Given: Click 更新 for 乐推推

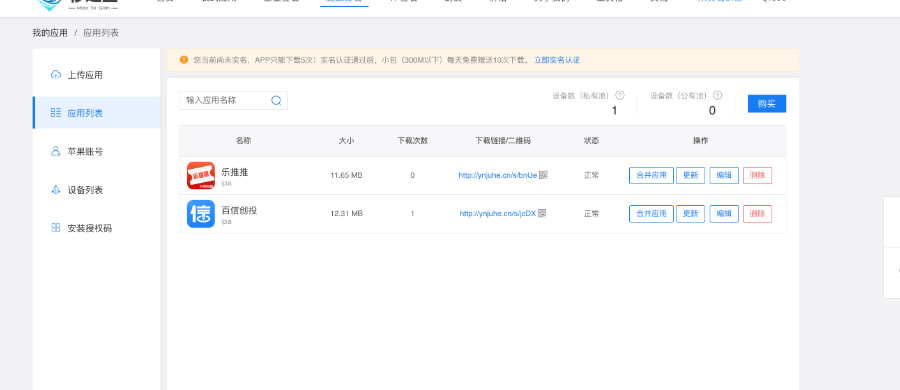Looking at the screenshot, I should (690, 176).
